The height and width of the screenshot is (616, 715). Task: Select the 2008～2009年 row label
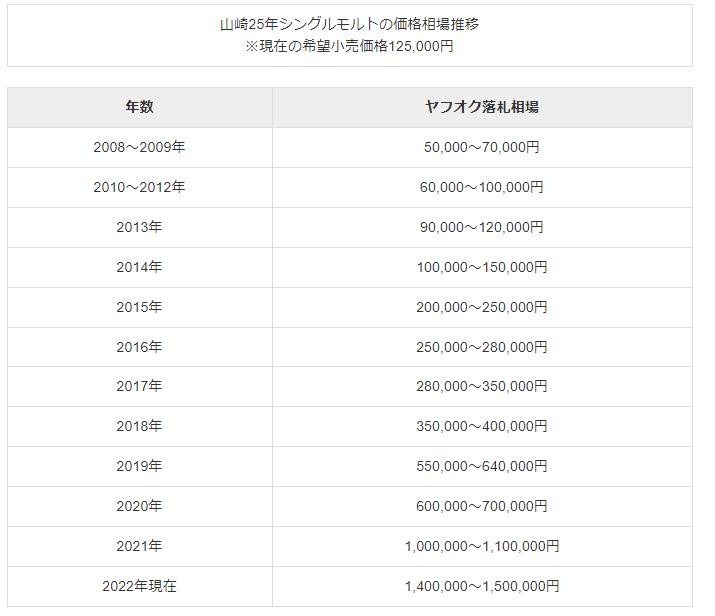point(139,147)
